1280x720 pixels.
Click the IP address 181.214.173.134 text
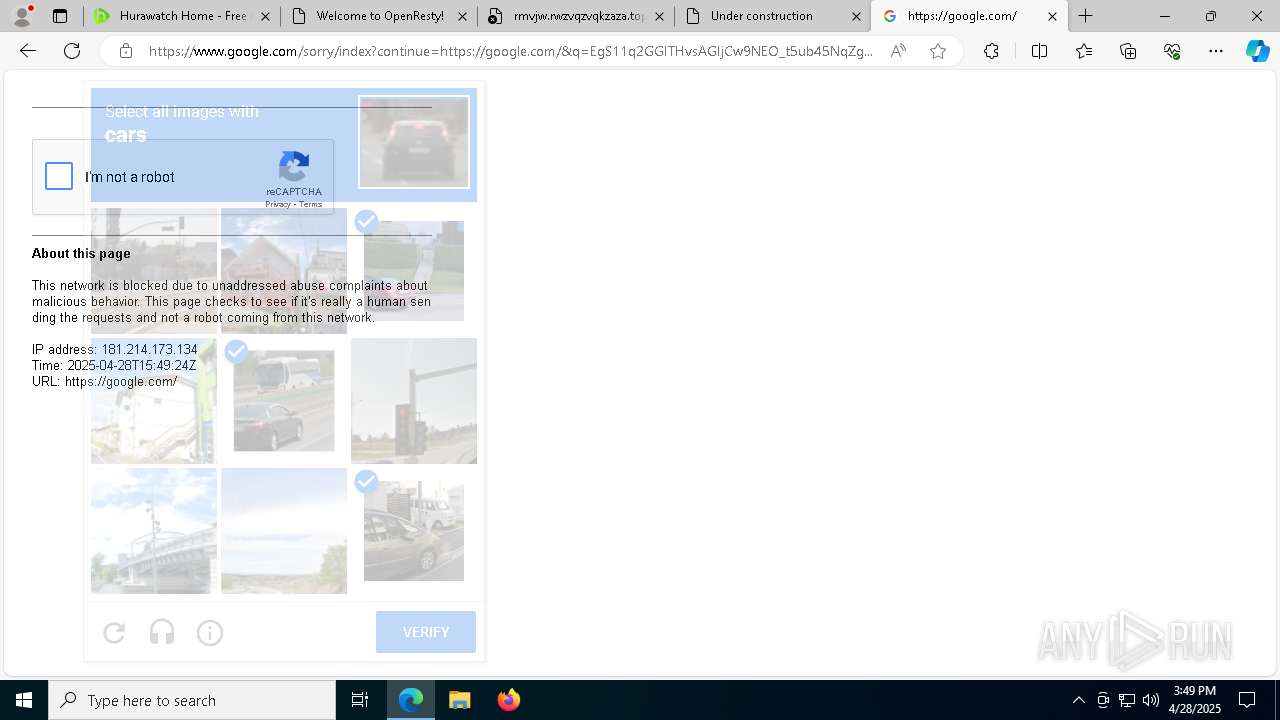coord(149,349)
